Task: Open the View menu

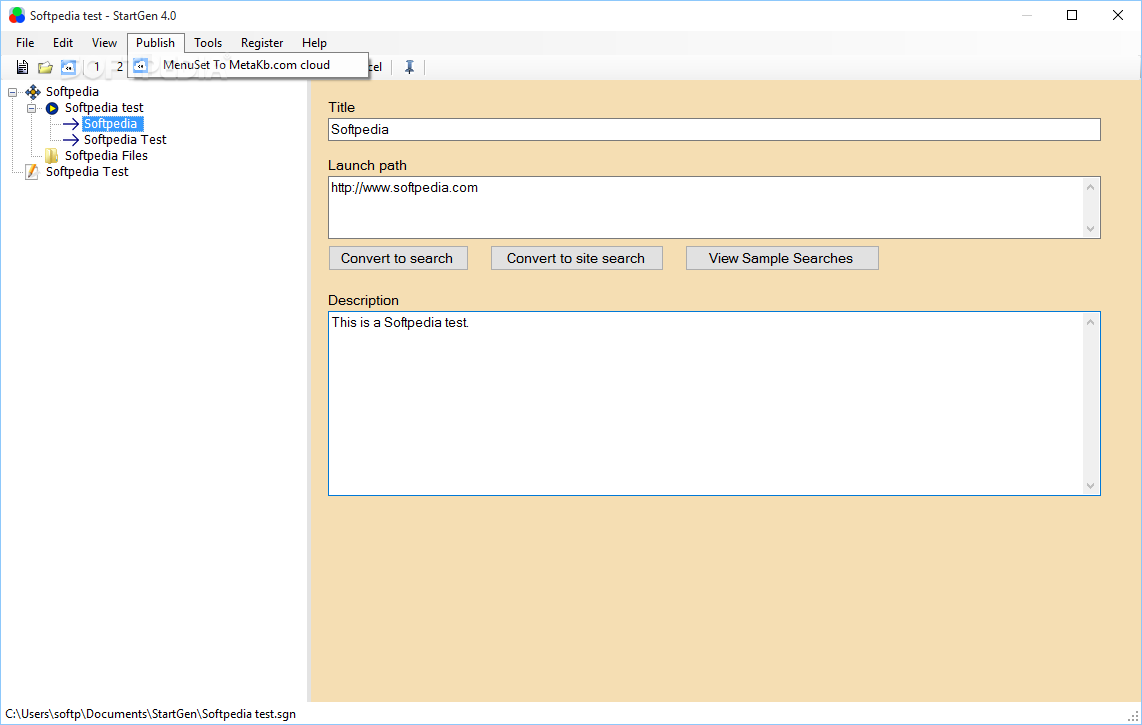Action: pyautogui.click(x=104, y=43)
